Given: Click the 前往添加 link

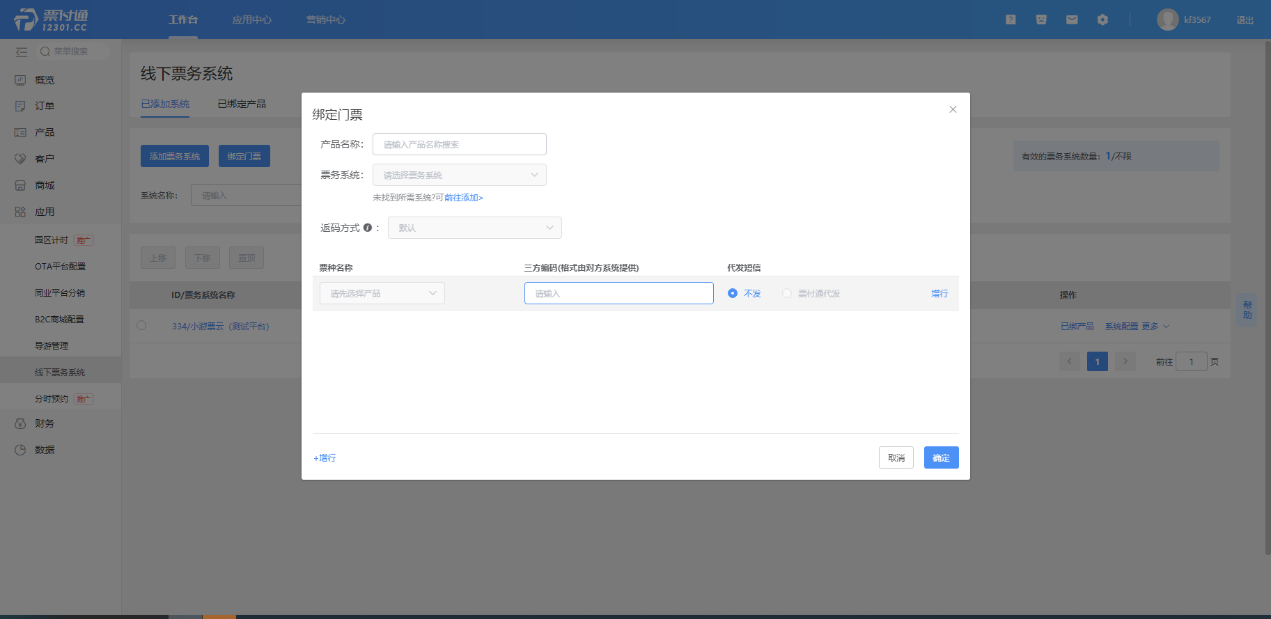Looking at the screenshot, I should [463, 198].
